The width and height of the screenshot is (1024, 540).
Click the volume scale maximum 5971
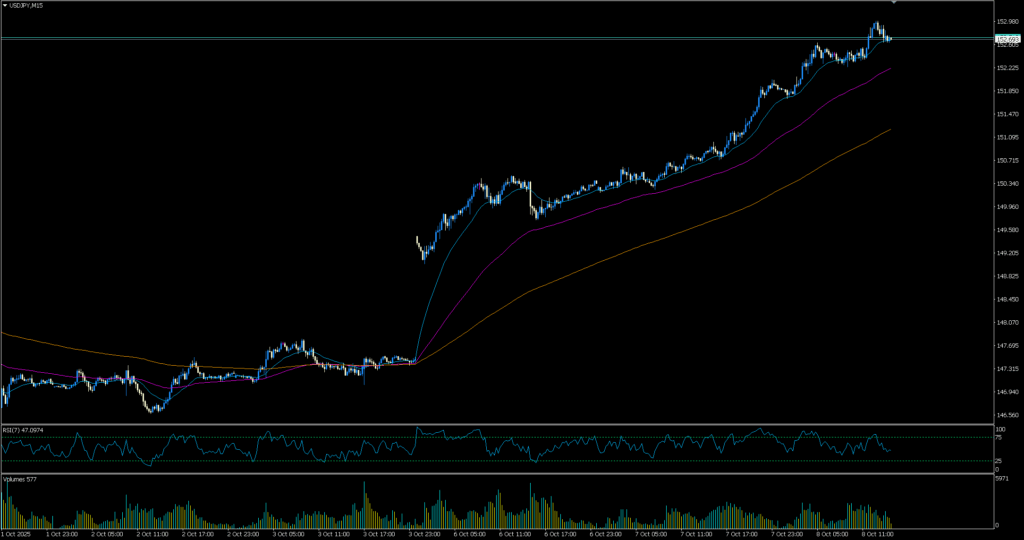pos(1001,480)
